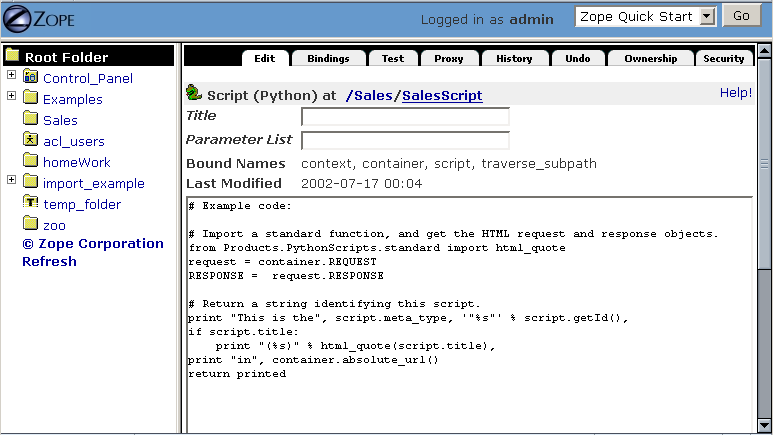Open the homeWork folder link
Image resolution: width=773 pixels, height=435 pixels.
76,162
